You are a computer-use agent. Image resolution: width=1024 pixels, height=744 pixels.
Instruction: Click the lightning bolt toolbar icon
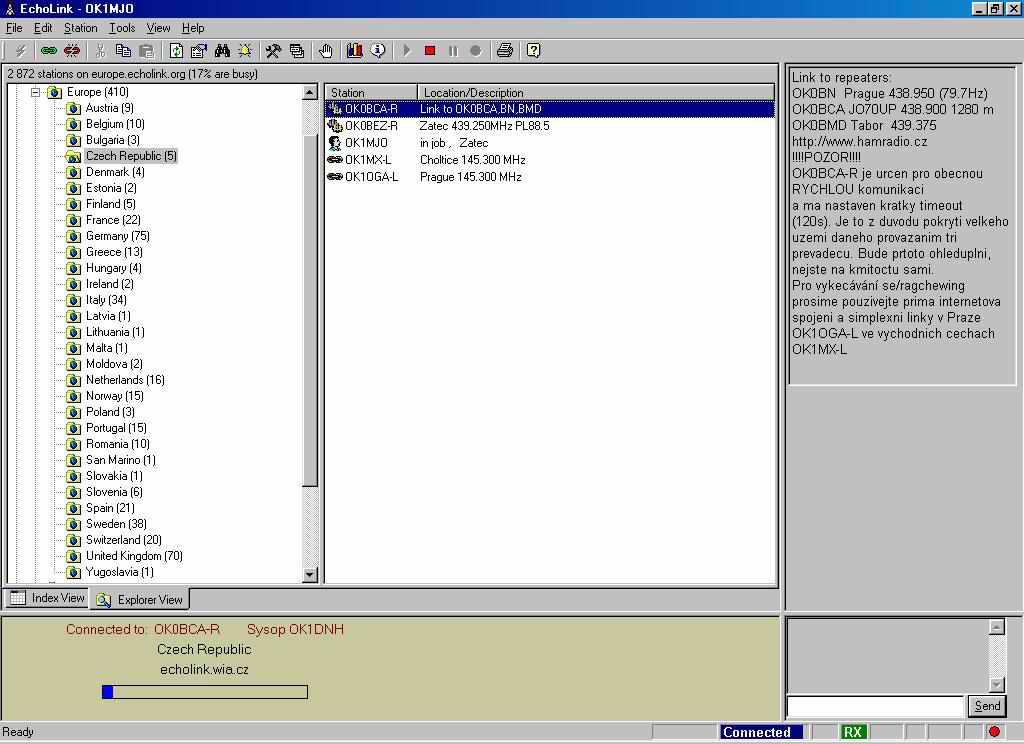tap(20, 50)
